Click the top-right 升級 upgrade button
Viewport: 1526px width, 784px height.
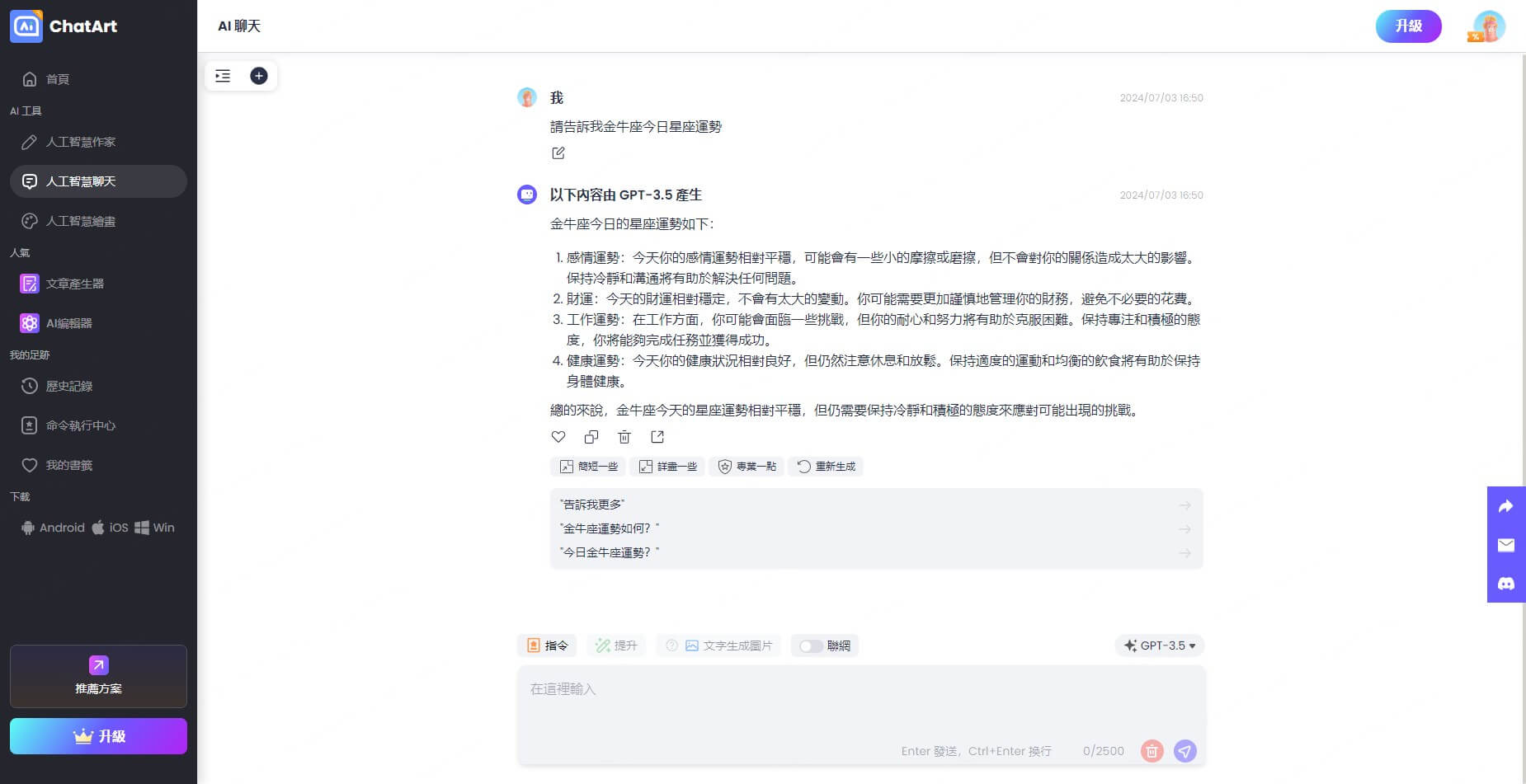[1408, 26]
